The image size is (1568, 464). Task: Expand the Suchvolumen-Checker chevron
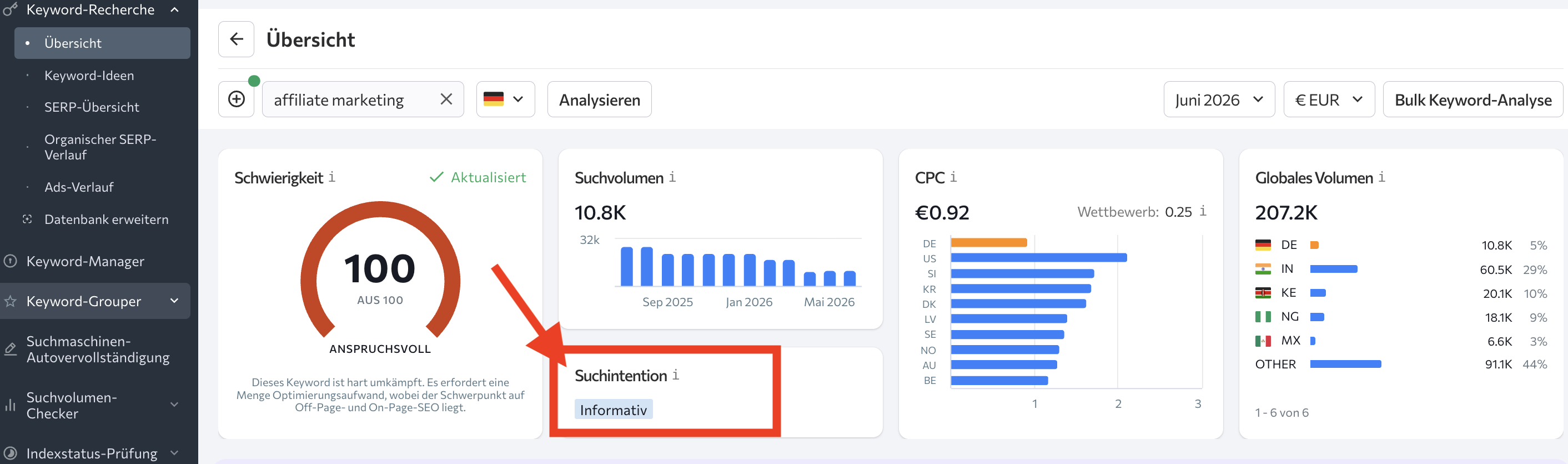tap(175, 405)
